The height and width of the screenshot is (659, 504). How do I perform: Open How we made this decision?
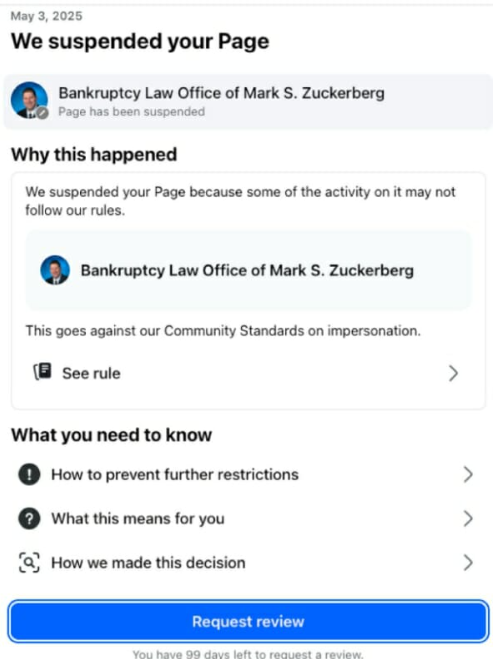pos(248,563)
